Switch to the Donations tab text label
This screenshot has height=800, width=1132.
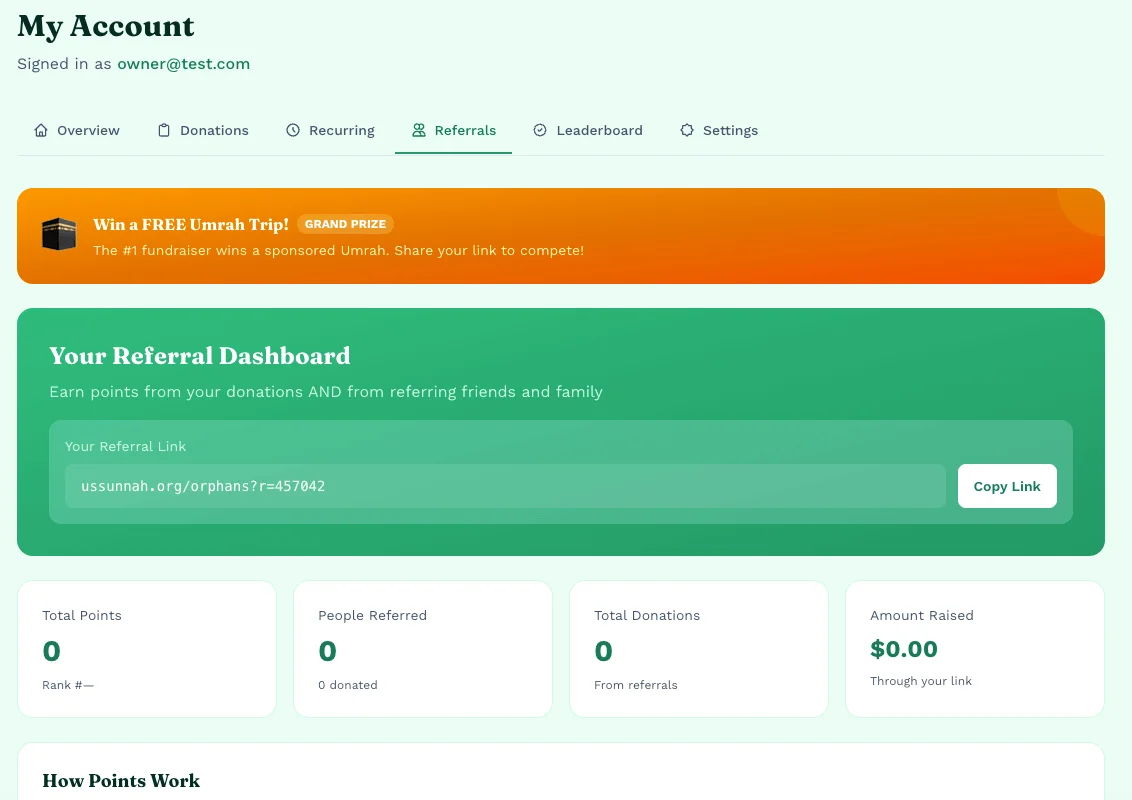[214, 130]
